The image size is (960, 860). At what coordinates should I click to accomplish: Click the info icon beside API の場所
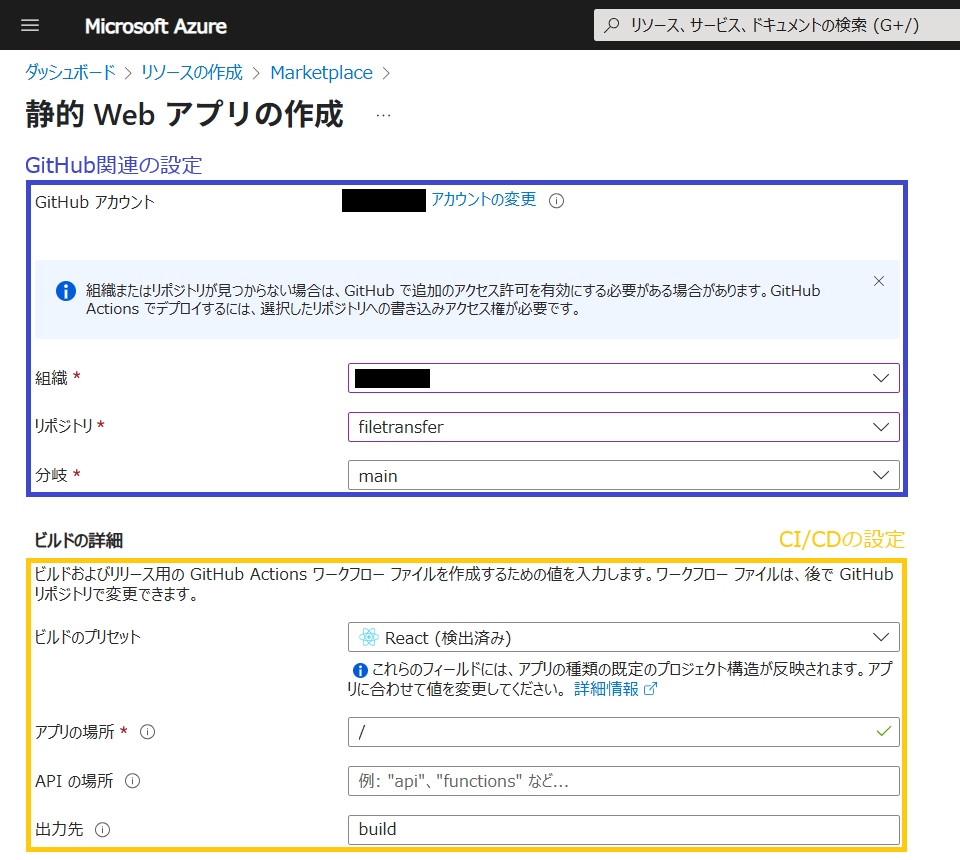(x=132, y=780)
